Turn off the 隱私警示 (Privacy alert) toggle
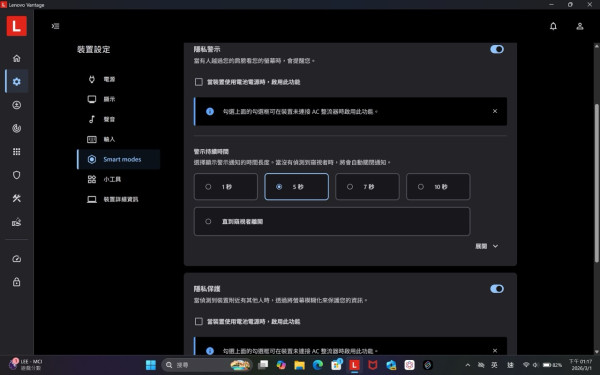The image size is (600, 375). (x=497, y=49)
